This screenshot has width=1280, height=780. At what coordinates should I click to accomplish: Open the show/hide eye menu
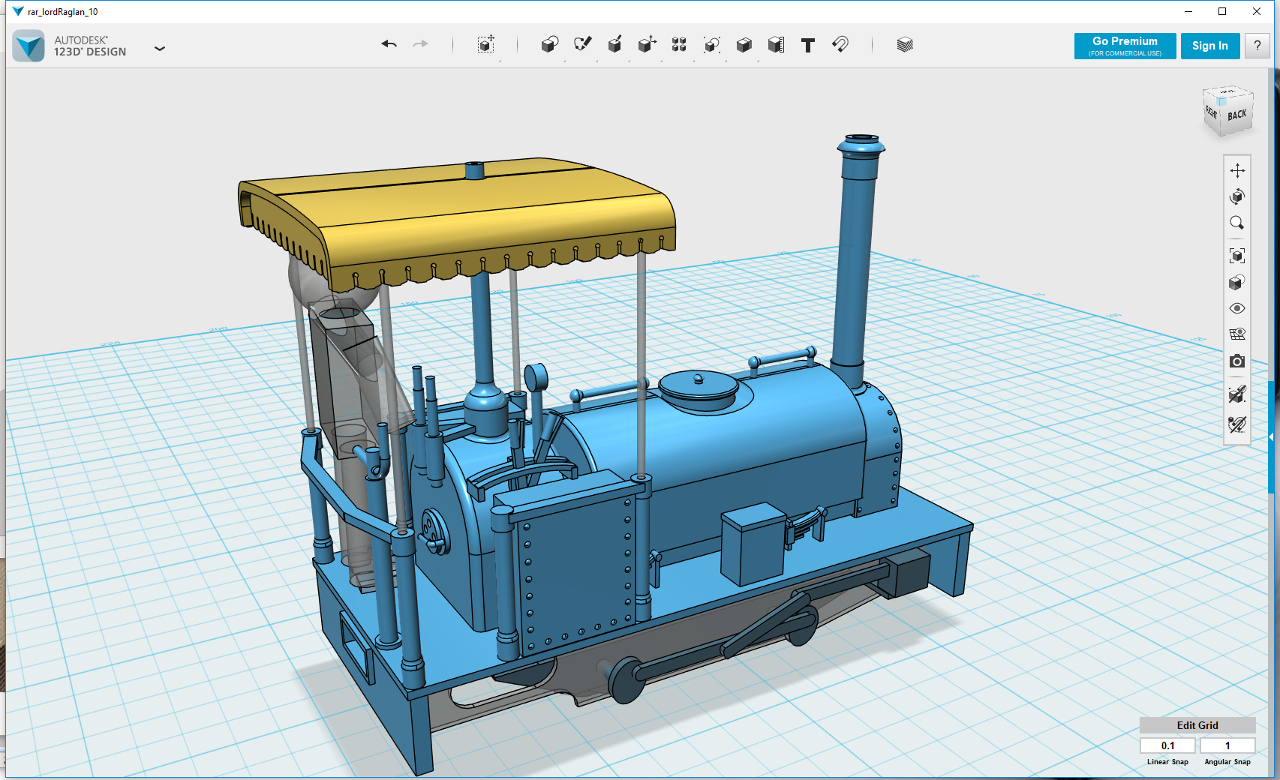(1237, 308)
